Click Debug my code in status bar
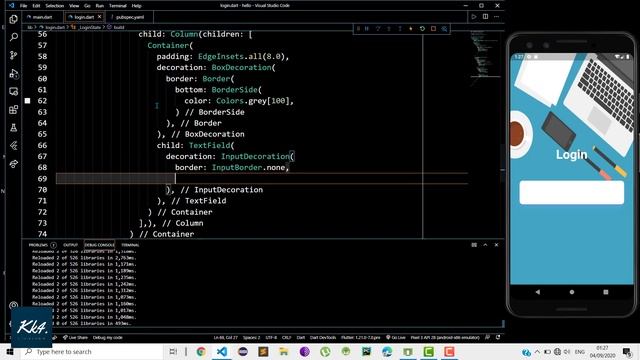This screenshot has height=360, width=640. [108, 338]
